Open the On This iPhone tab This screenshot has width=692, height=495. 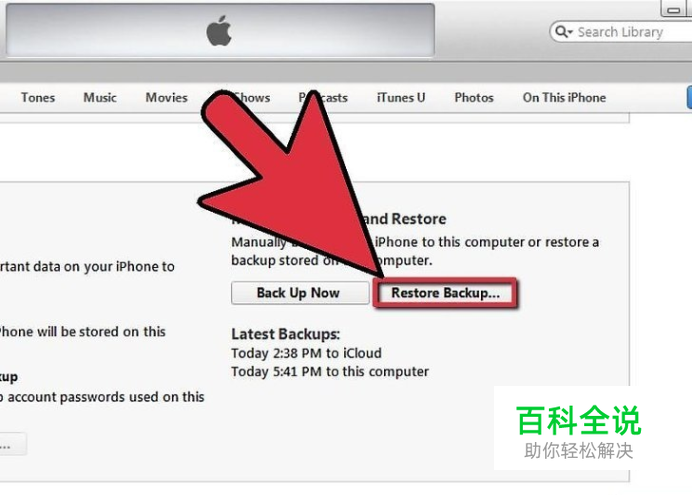click(564, 98)
